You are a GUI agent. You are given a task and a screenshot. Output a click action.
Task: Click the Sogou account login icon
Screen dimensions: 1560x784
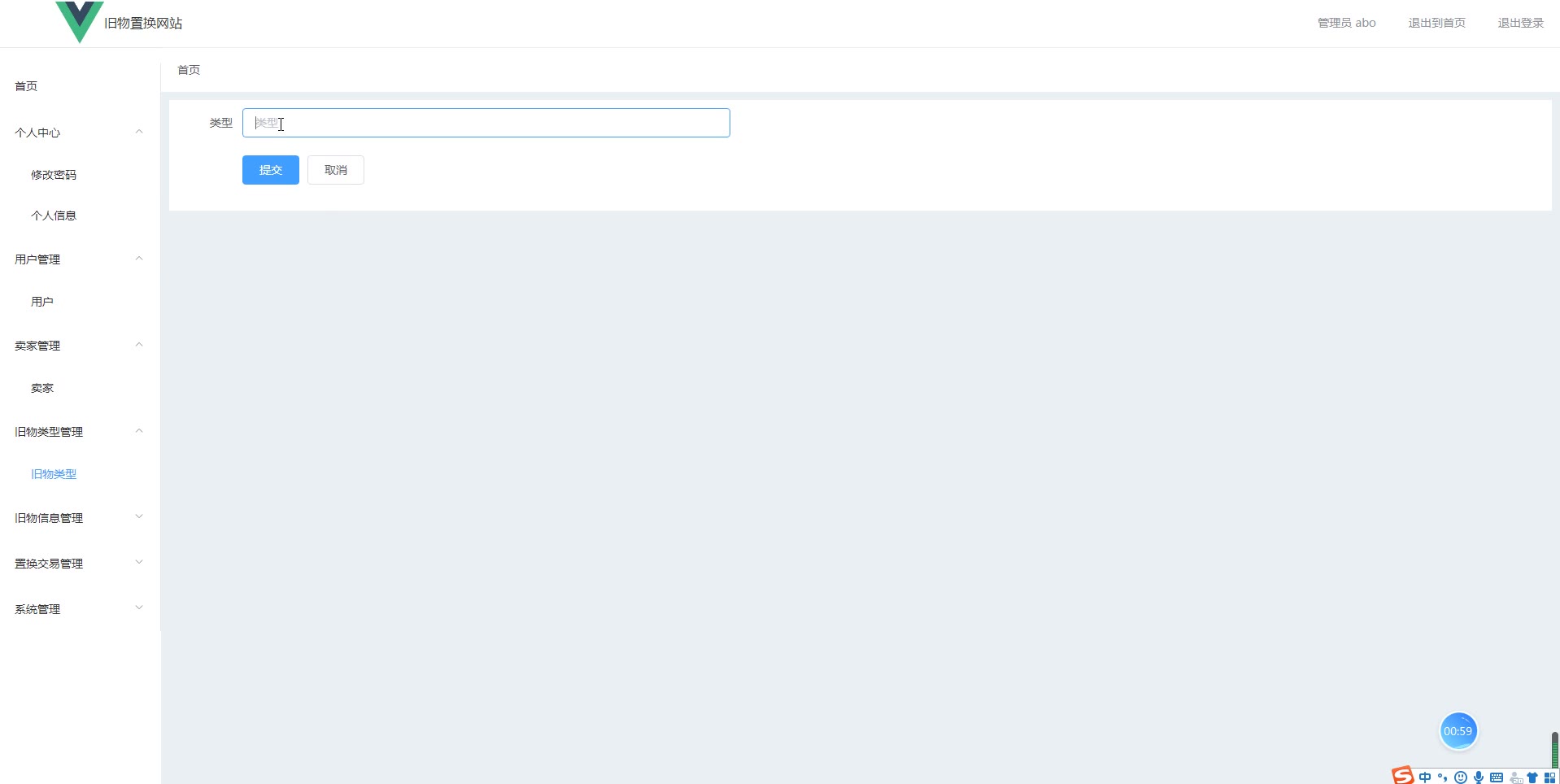1515,777
